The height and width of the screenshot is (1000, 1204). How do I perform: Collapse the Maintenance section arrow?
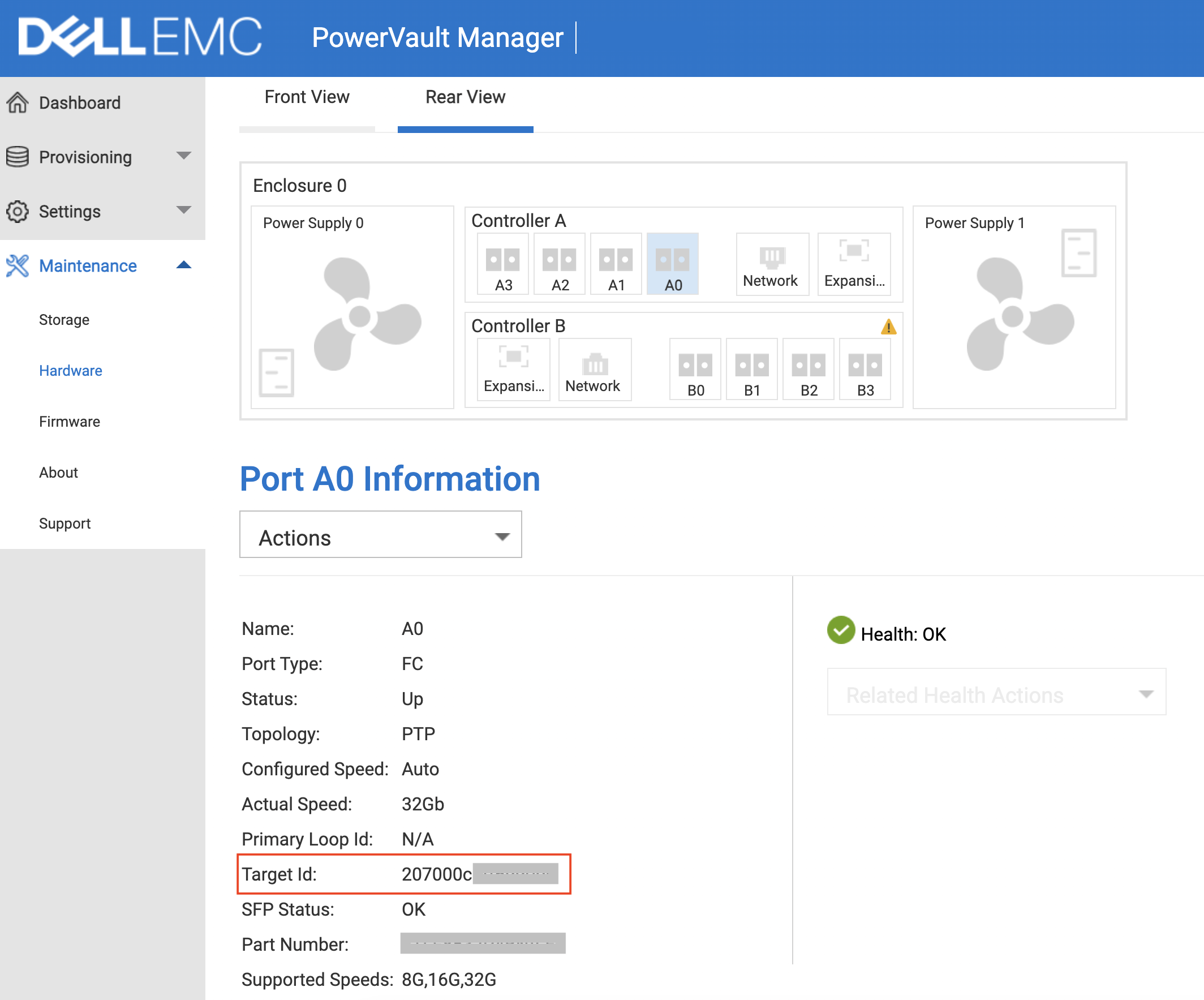(183, 265)
